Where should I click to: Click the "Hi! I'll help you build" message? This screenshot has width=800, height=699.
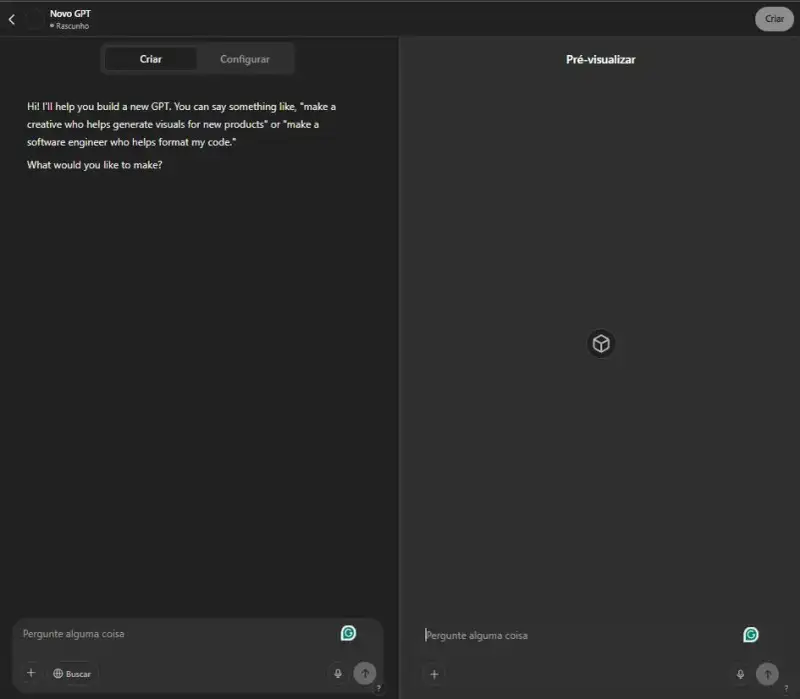click(x=182, y=124)
